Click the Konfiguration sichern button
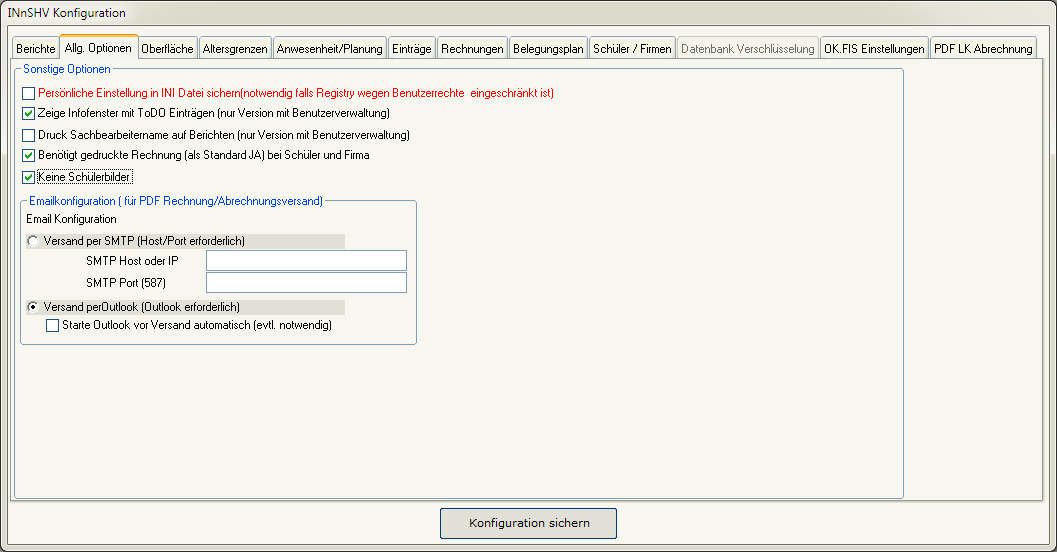This screenshot has height=552, width=1057. pyautogui.click(x=528, y=523)
